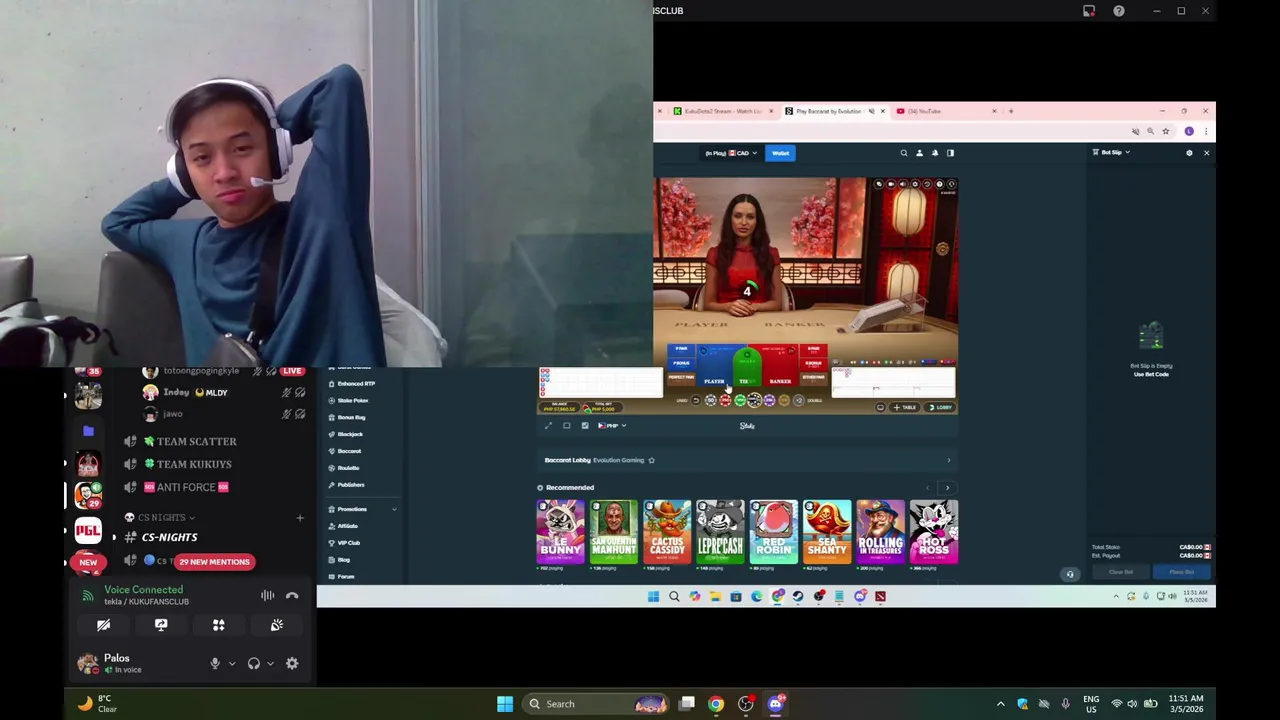The image size is (1280, 720).
Task: Open Bet Slip dropdown in side panel
Action: [1112, 153]
